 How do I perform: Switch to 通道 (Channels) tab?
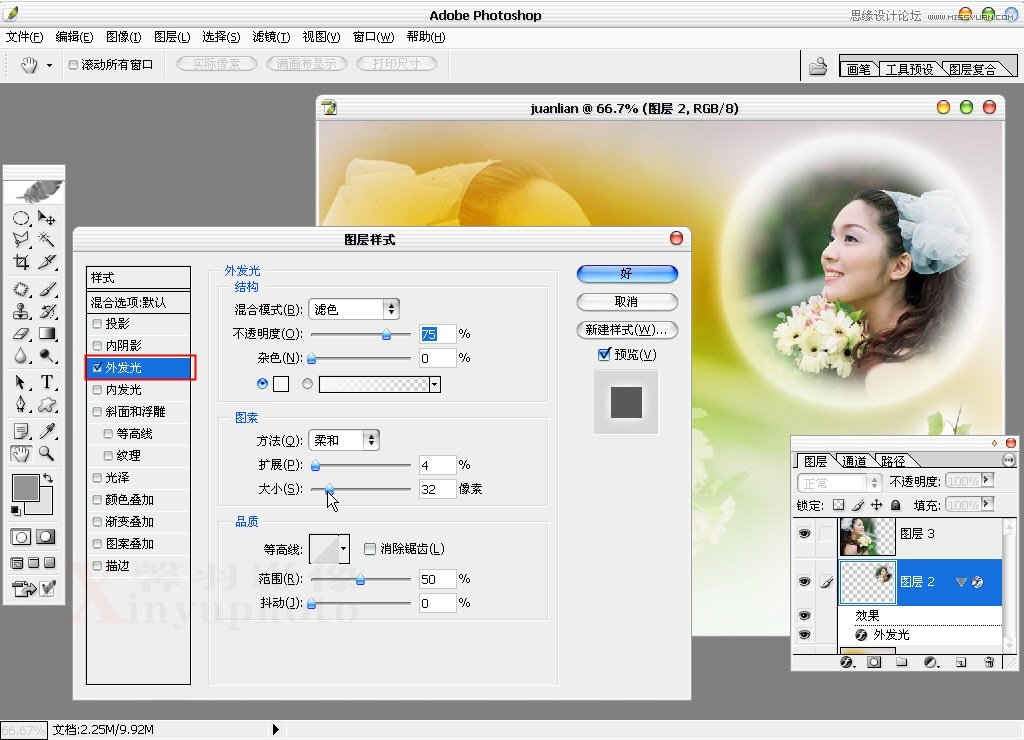tap(854, 461)
